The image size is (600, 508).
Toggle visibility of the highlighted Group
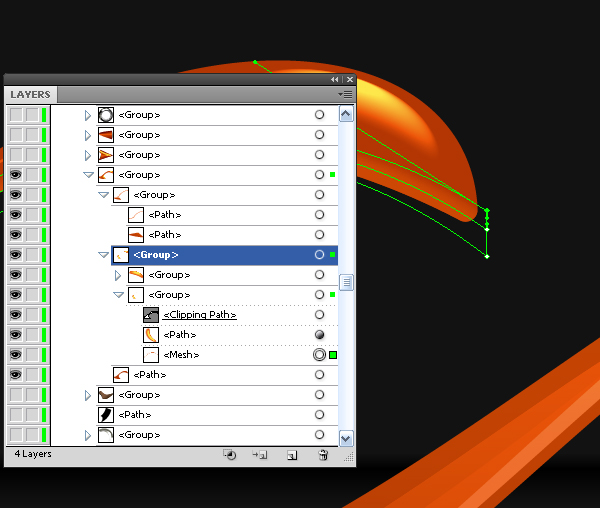[x=16, y=255]
